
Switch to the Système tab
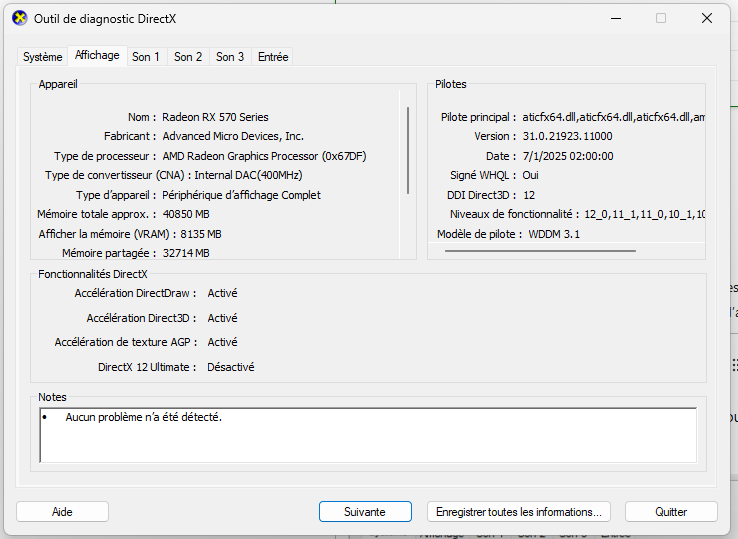tap(42, 57)
